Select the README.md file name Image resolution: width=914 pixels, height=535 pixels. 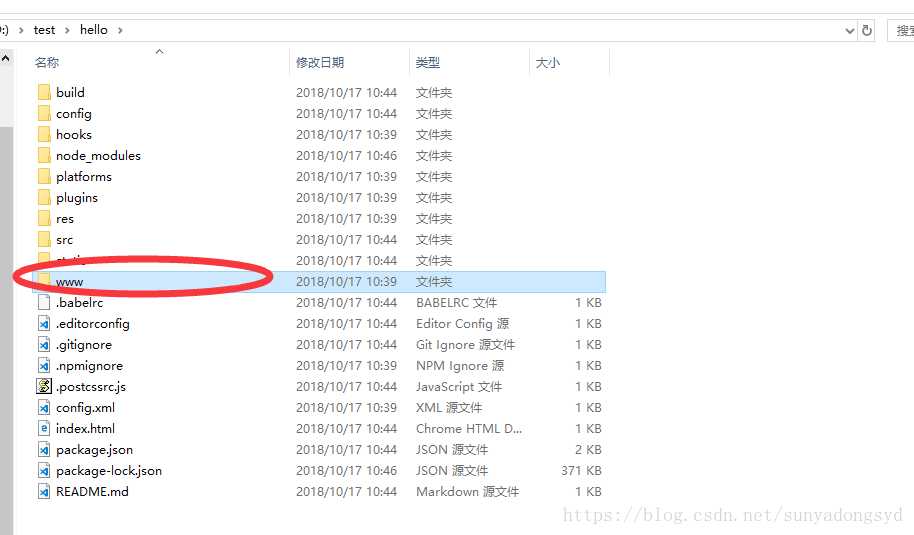click(x=92, y=491)
